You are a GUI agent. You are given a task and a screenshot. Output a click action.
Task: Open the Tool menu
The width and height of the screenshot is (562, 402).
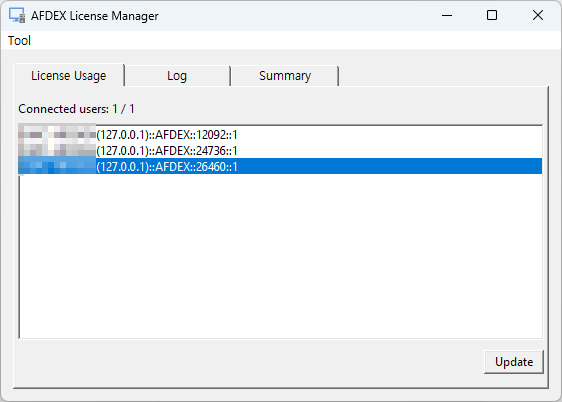pos(19,40)
